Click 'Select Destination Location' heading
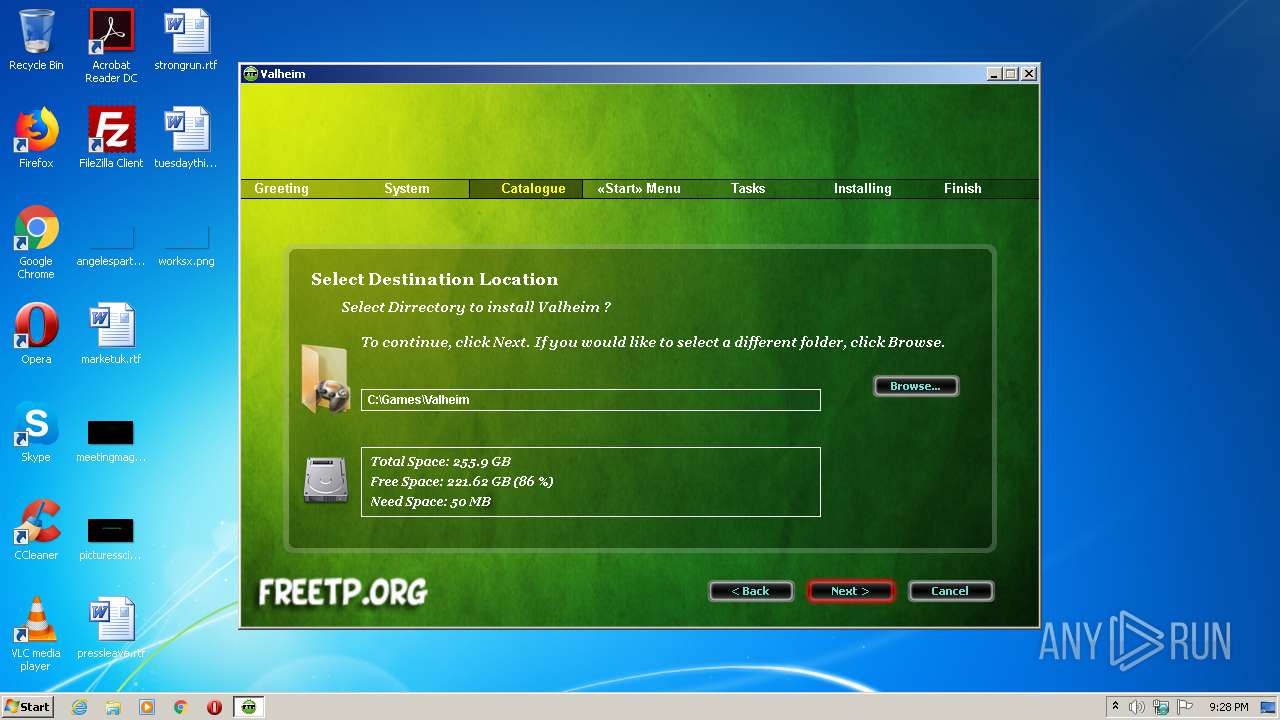Image resolution: width=1280 pixels, height=720 pixels. pyautogui.click(x=435, y=279)
